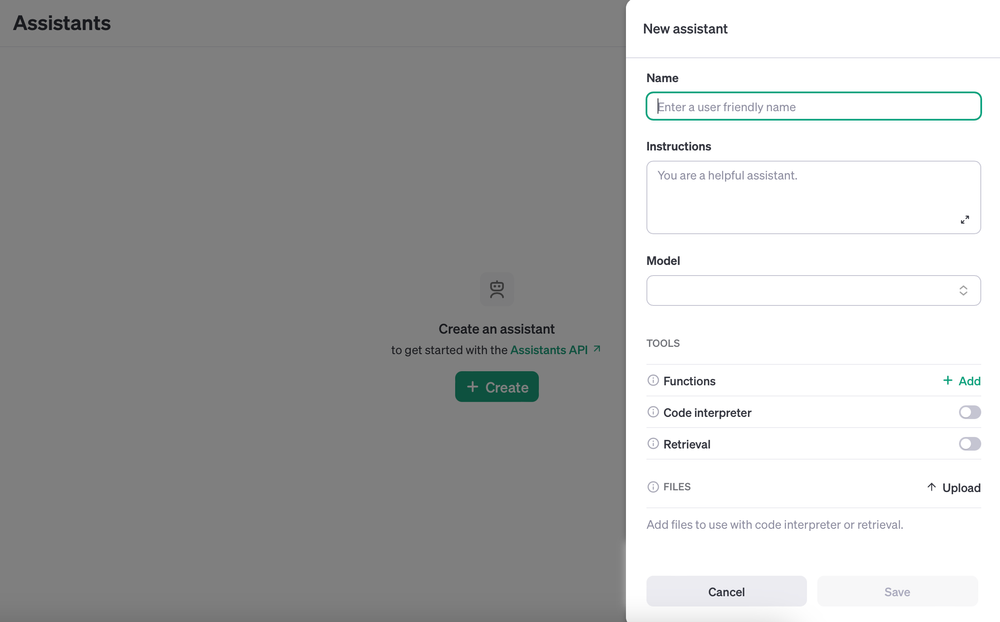The image size is (1000, 622).
Task: Click the green Create button
Action: (497, 387)
